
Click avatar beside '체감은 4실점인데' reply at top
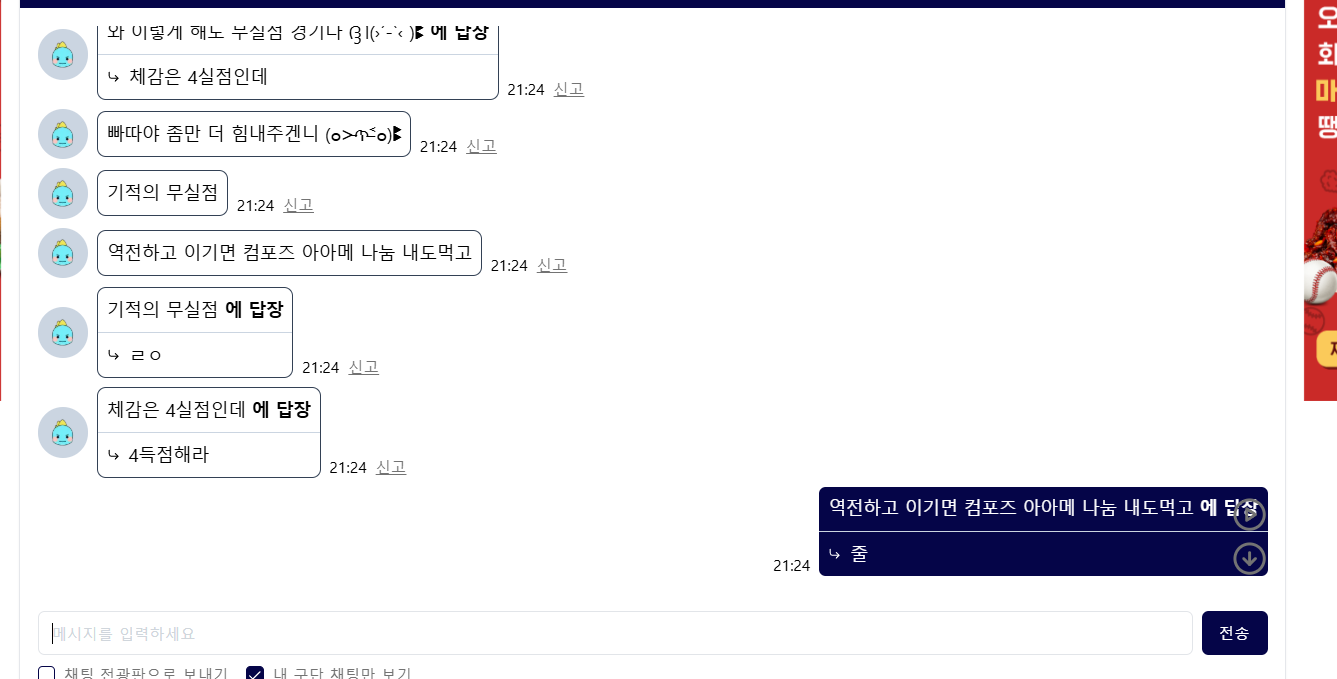pos(63,54)
